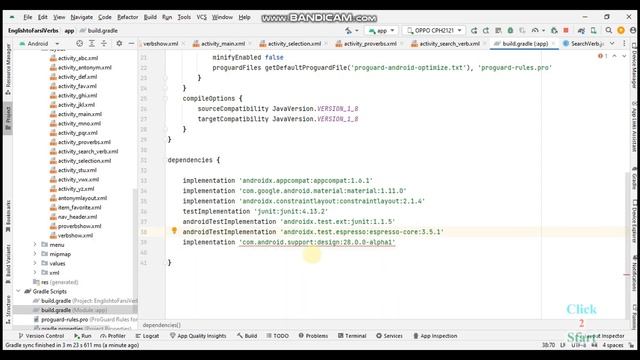The width and height of the screenshot is (640, 360).
Task: Click the intention light bulb in the gutter
Action: pyautogui.click(x=174, y=231)
